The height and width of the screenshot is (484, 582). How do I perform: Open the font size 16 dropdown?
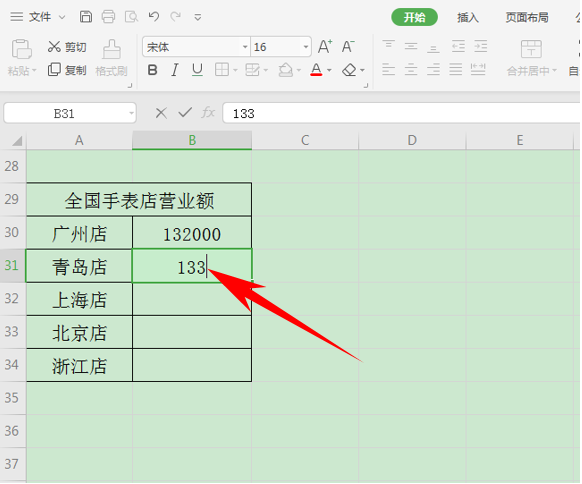click(x=306, y=47)
